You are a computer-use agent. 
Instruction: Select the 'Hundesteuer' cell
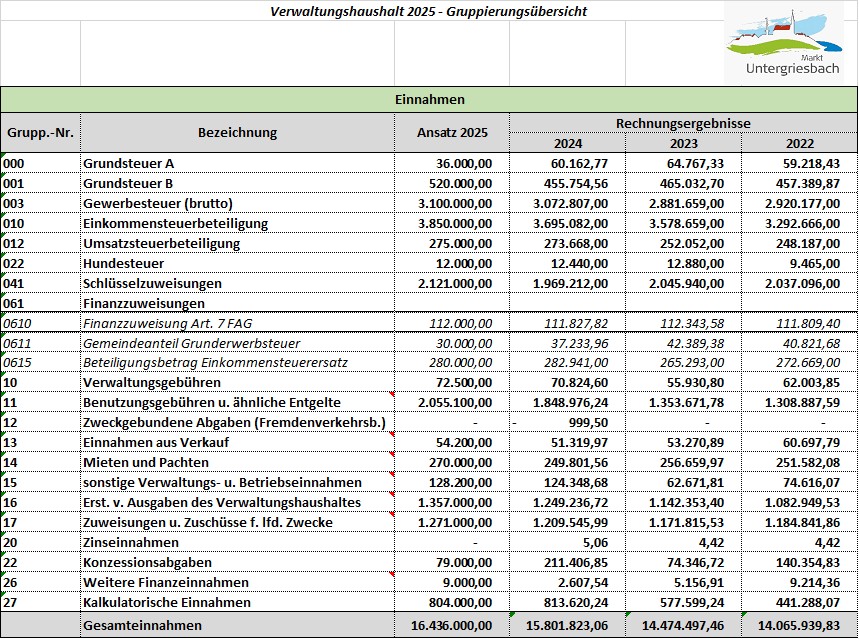(x=237, y=264)
